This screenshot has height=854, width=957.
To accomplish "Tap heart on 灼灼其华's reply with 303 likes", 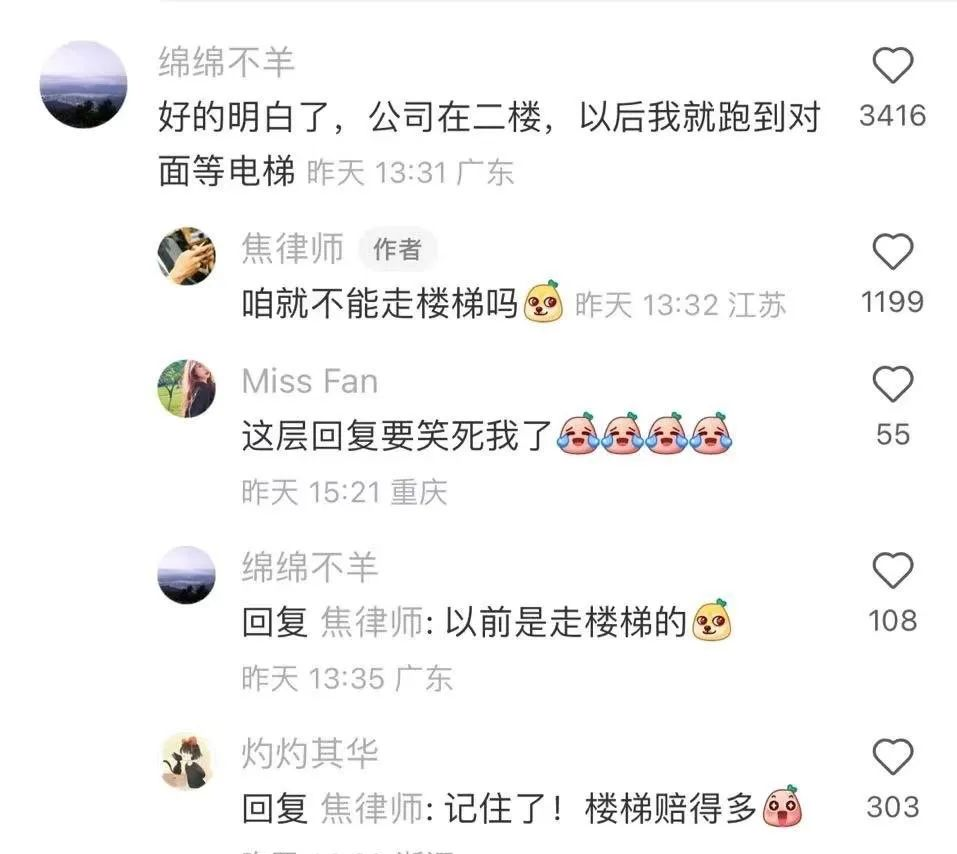I will pos(892,757).
